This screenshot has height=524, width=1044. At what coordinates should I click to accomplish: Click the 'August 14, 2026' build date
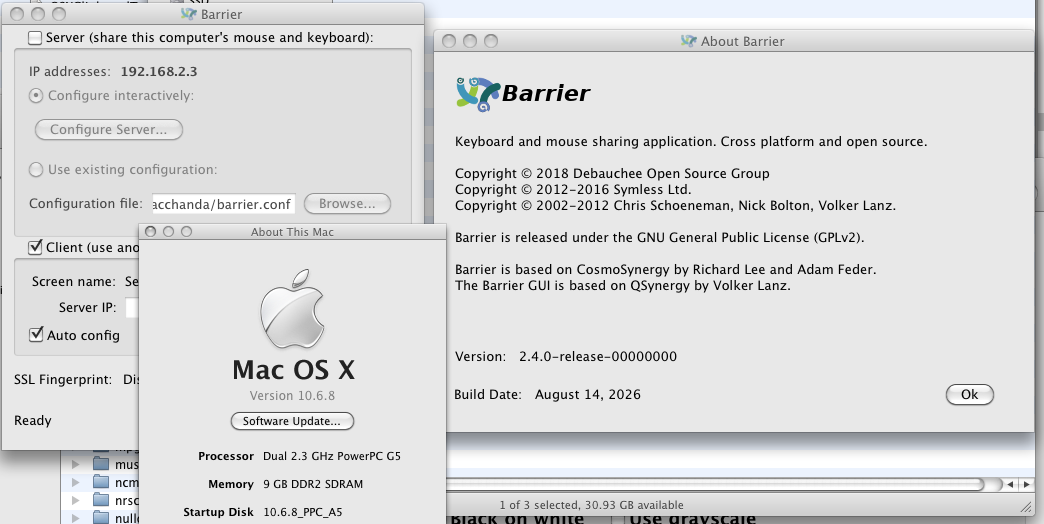pyautogui.click(x=588, y=394)
